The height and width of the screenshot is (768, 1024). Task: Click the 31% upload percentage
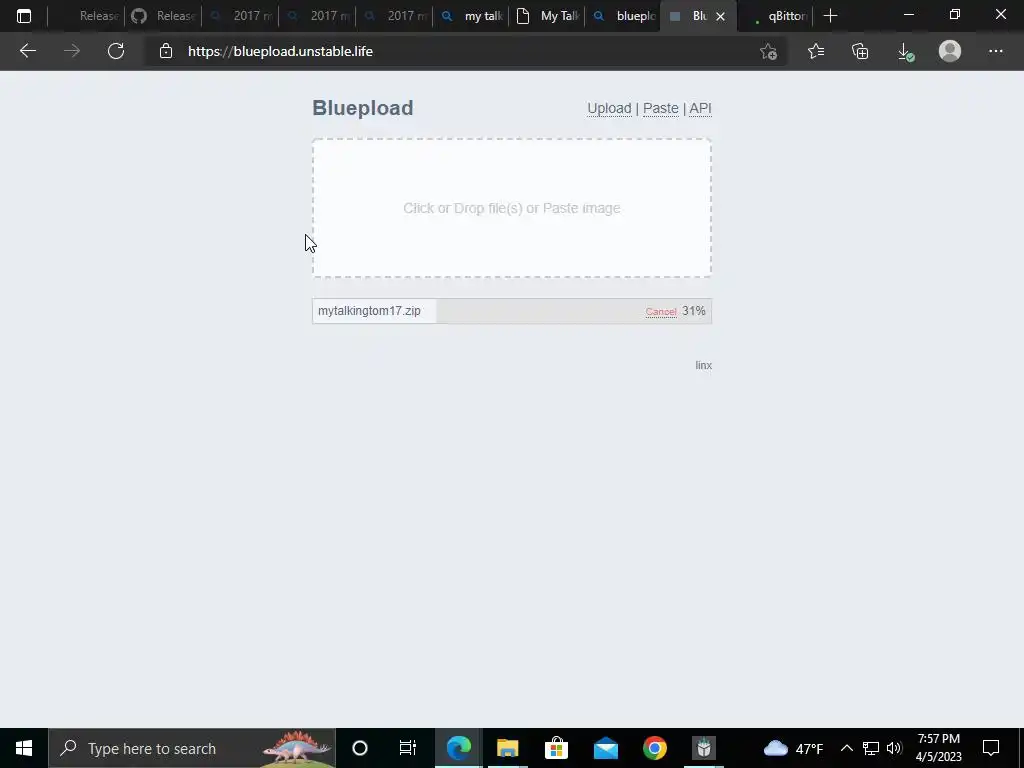coord(694,311)
